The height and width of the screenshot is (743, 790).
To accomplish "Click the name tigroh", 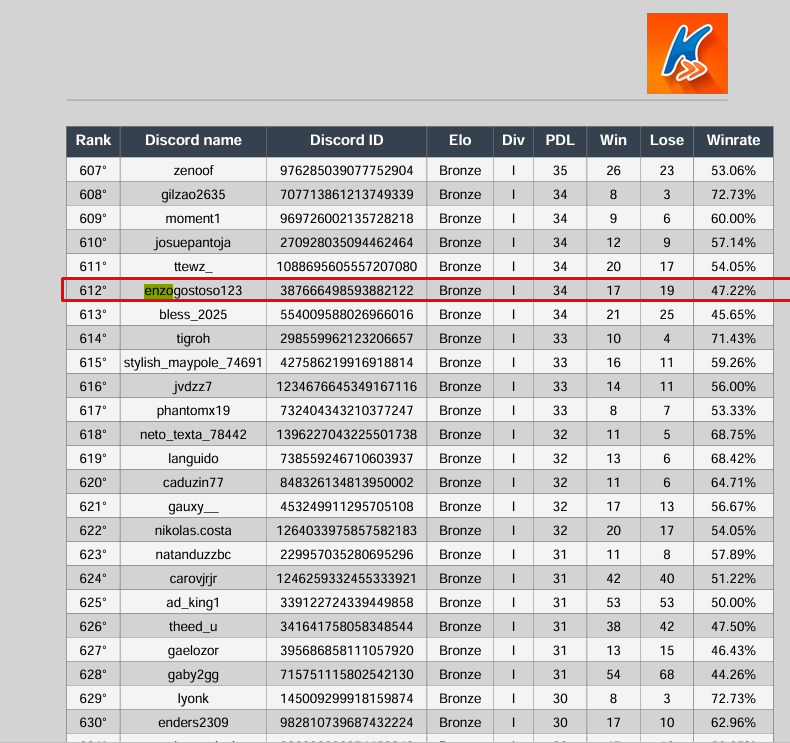I will (x=193, y=339).
